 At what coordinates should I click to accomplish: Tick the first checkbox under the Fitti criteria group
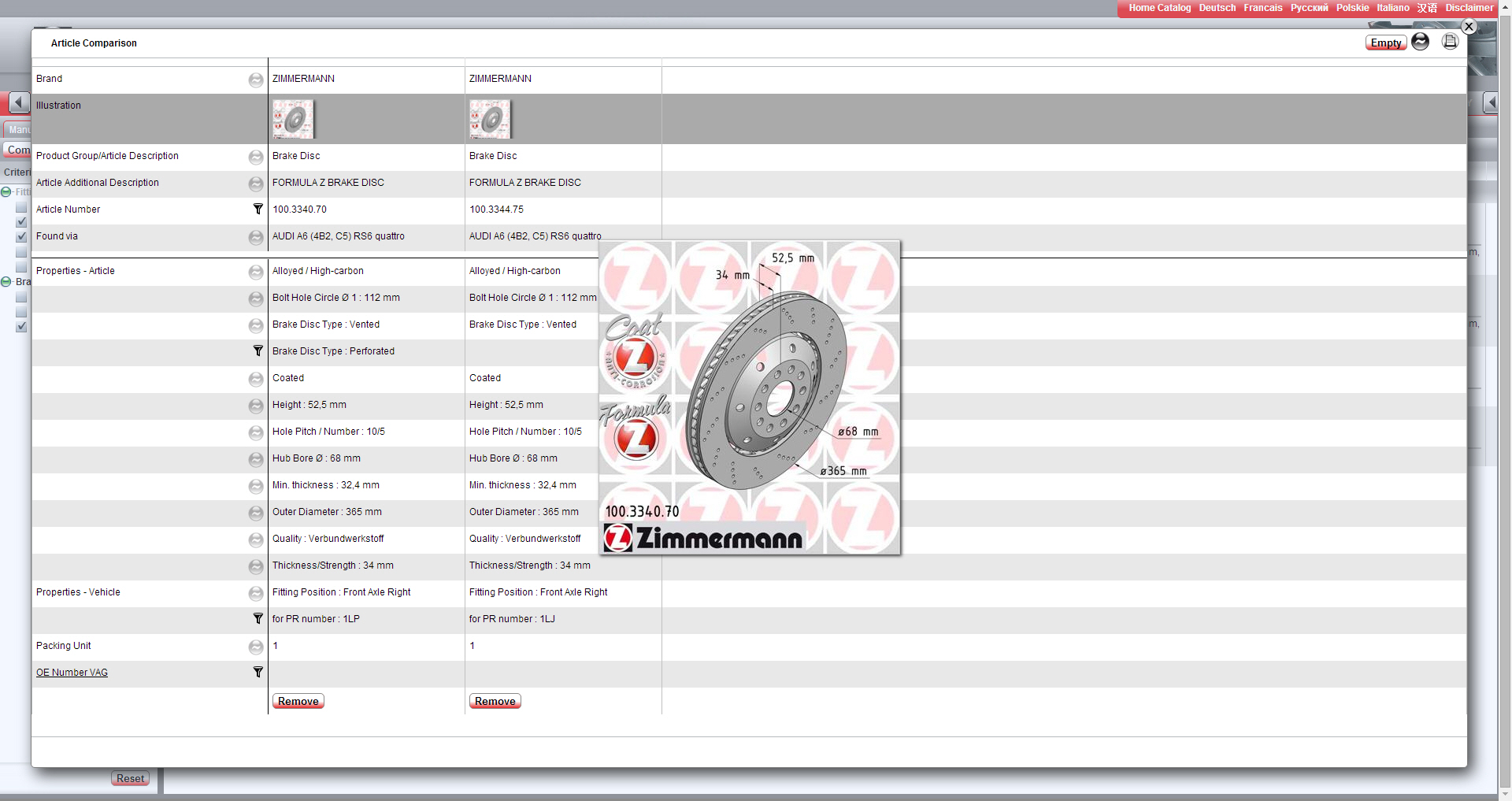click(21, 208)
